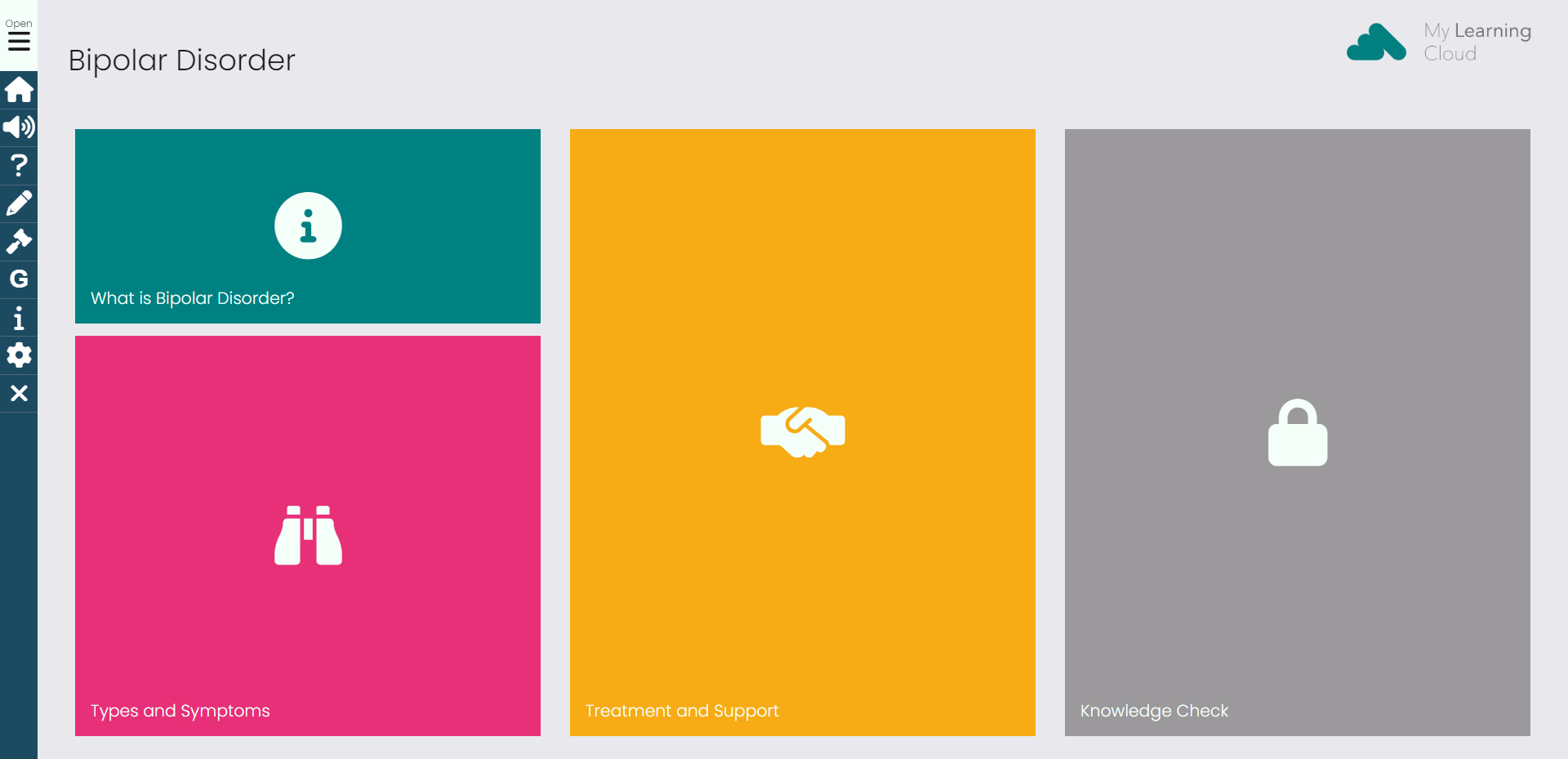The width and height of the screenshot is (1568, 759).
Task: Open the glossary G icon
Action: click(x=19, y=279)
